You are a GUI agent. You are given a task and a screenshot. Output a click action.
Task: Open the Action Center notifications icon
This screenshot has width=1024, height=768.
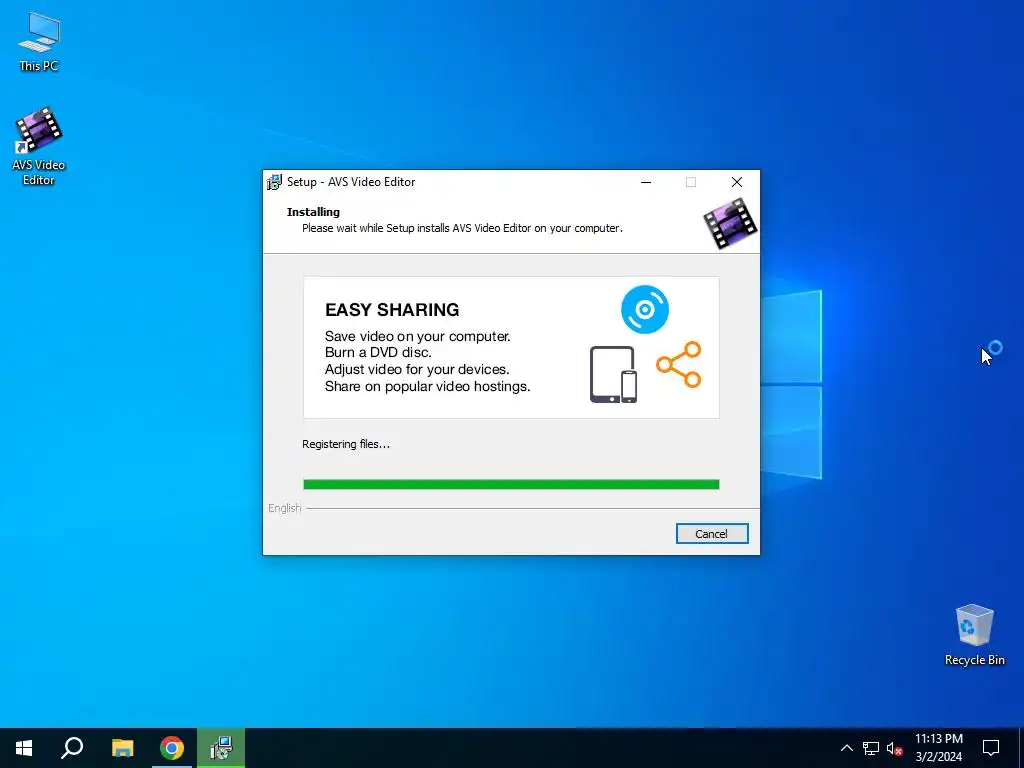[x=991, y=748]
